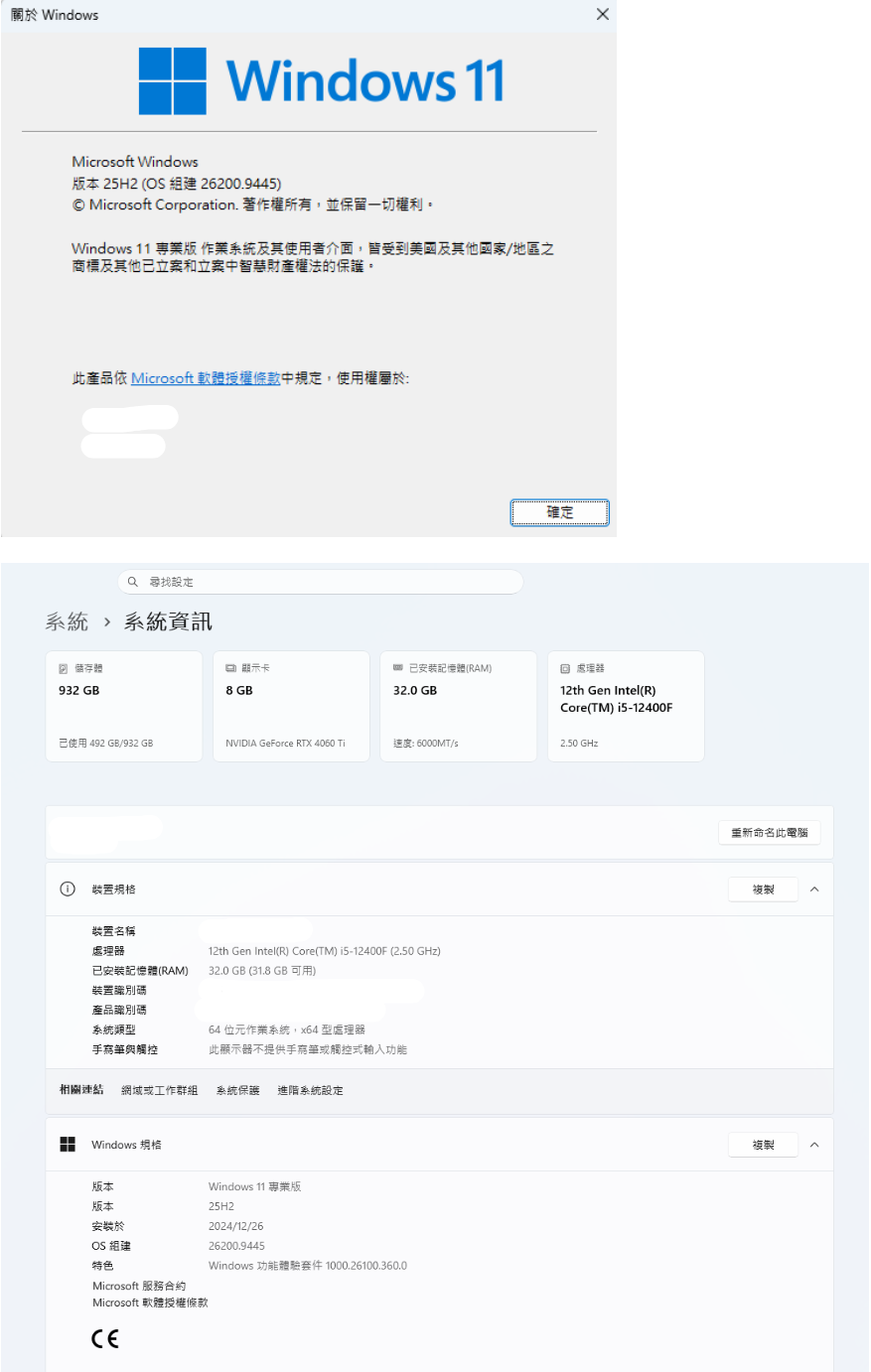The height and width of the screenshot is (1372, 871).
Task: Click the storage icon on 儲存體 card
Action: (64, 668)
